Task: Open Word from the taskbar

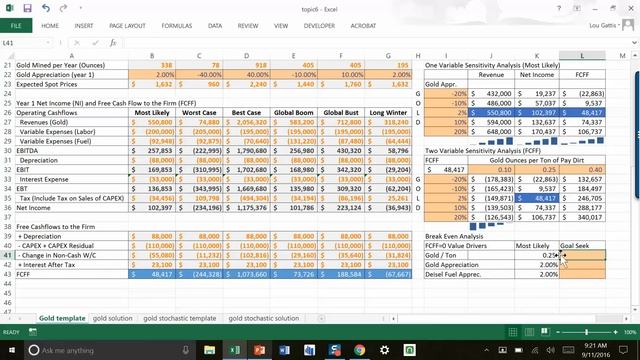Action: tap(284, 350)
